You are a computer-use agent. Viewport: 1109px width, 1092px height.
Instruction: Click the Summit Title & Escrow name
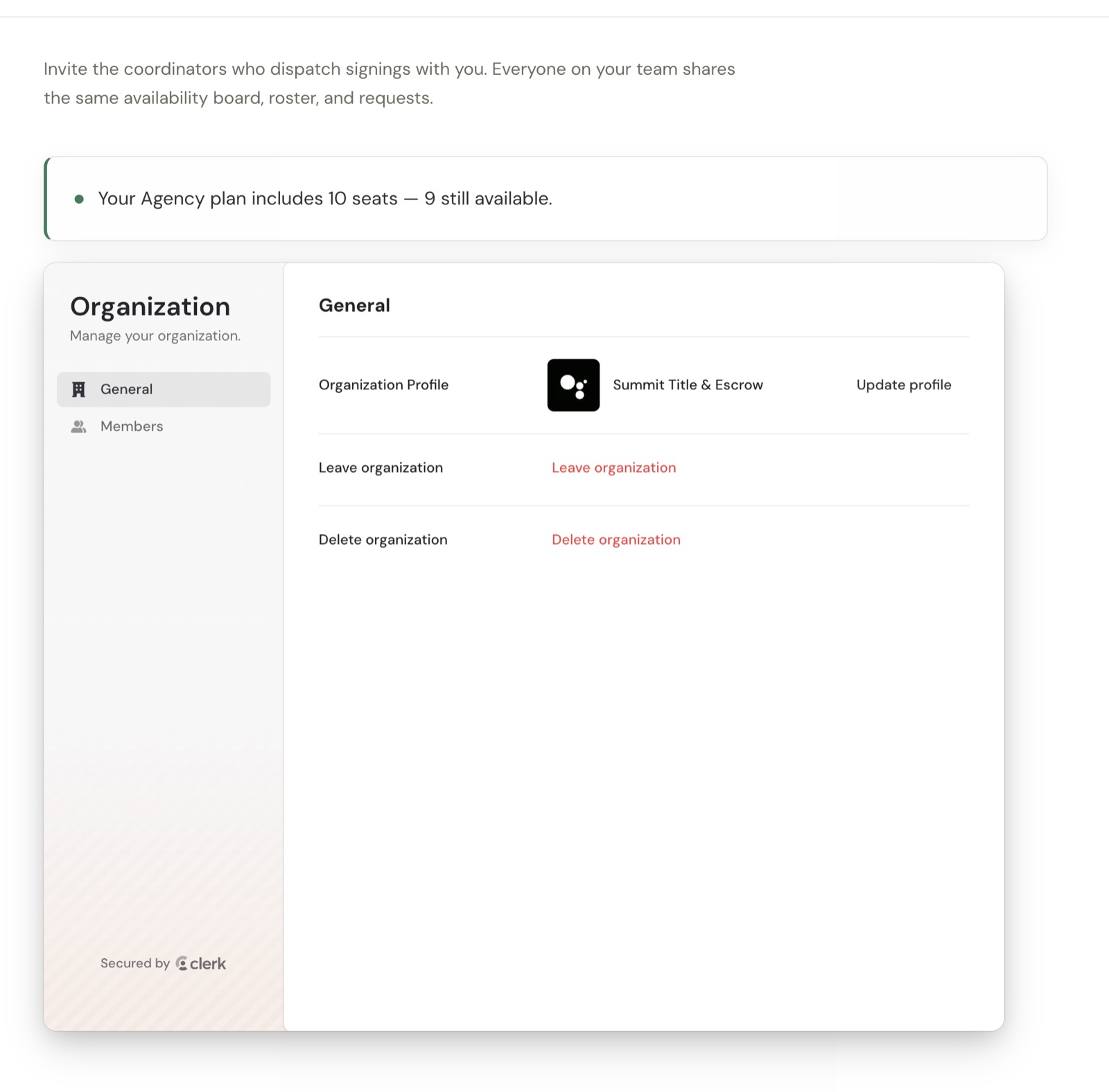click(688, 385)
